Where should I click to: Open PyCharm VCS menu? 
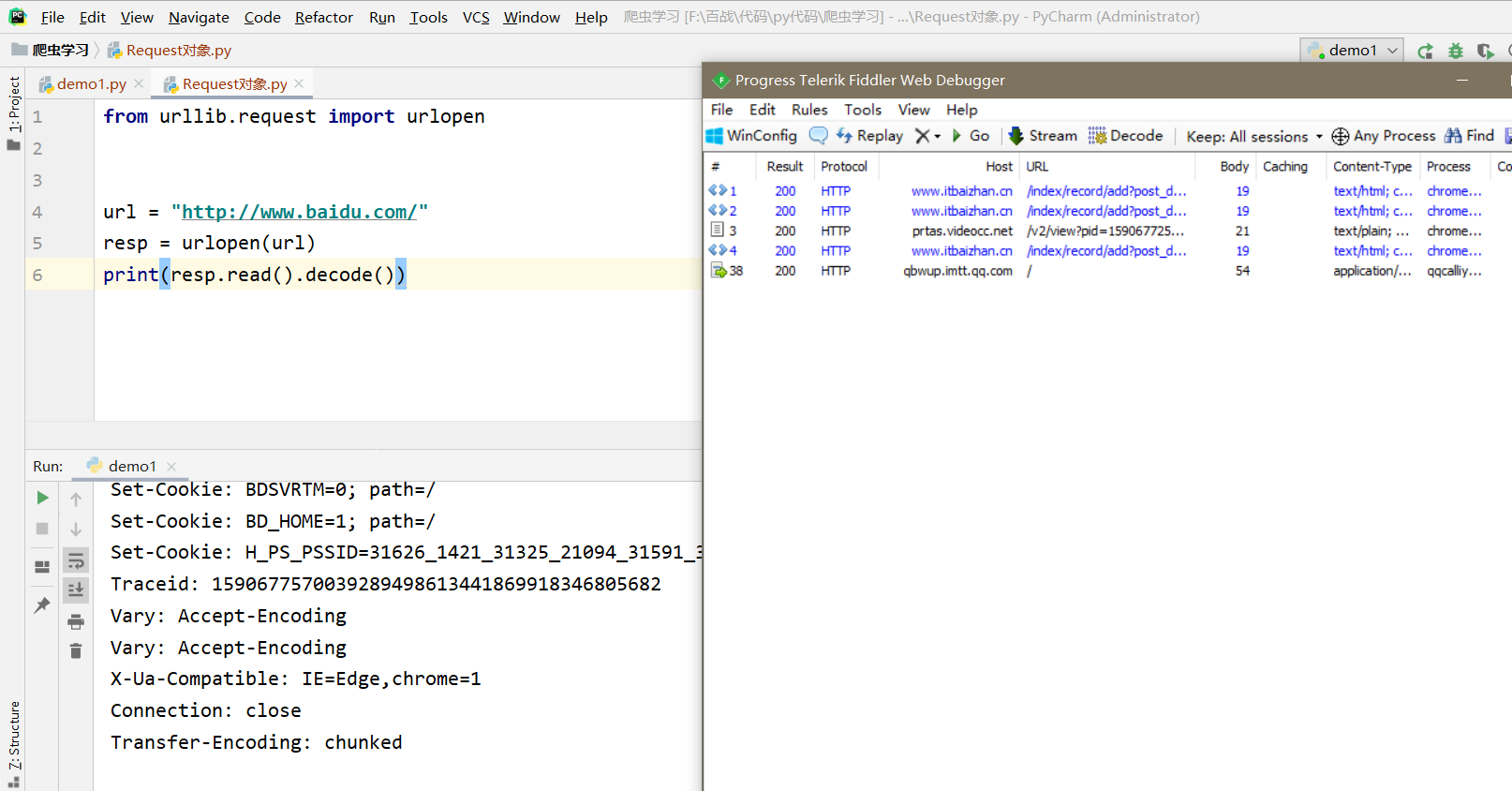click(476, 17)
